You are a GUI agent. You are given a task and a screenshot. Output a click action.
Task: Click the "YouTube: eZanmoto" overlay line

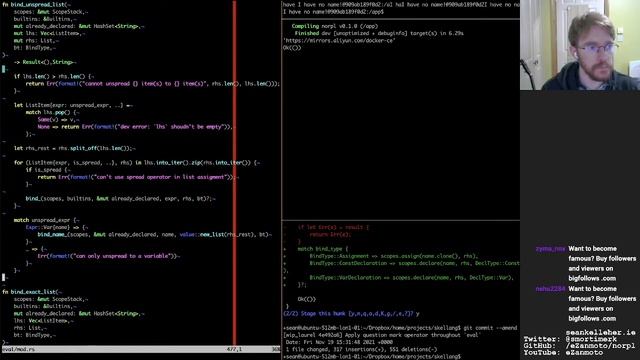(x=563, y=353)
